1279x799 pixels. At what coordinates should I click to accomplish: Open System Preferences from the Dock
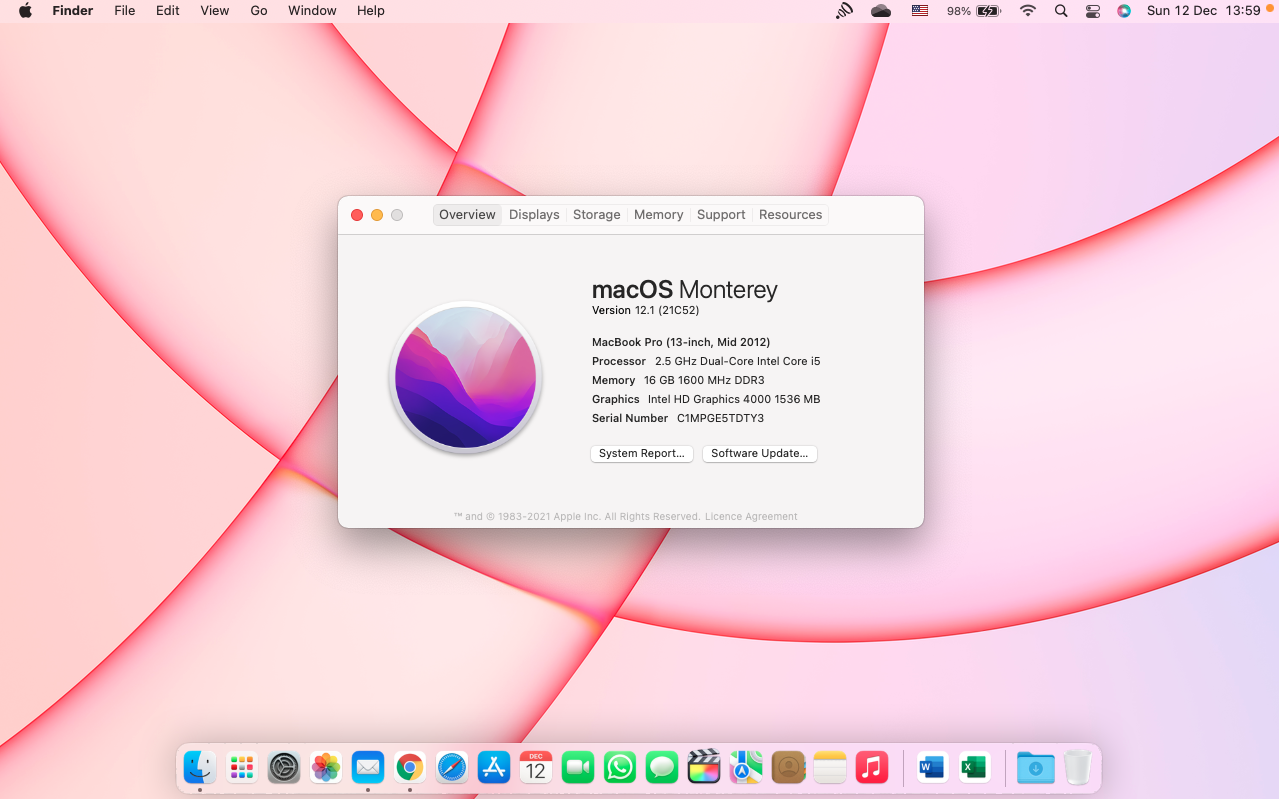[x=284, y=767]
